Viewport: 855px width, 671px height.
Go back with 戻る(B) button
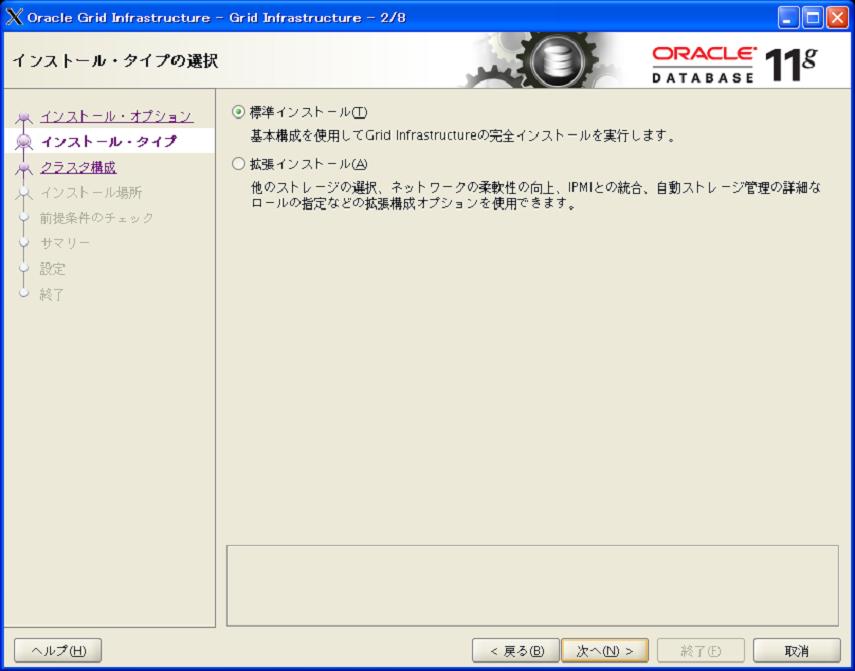(x=516, y=650)
